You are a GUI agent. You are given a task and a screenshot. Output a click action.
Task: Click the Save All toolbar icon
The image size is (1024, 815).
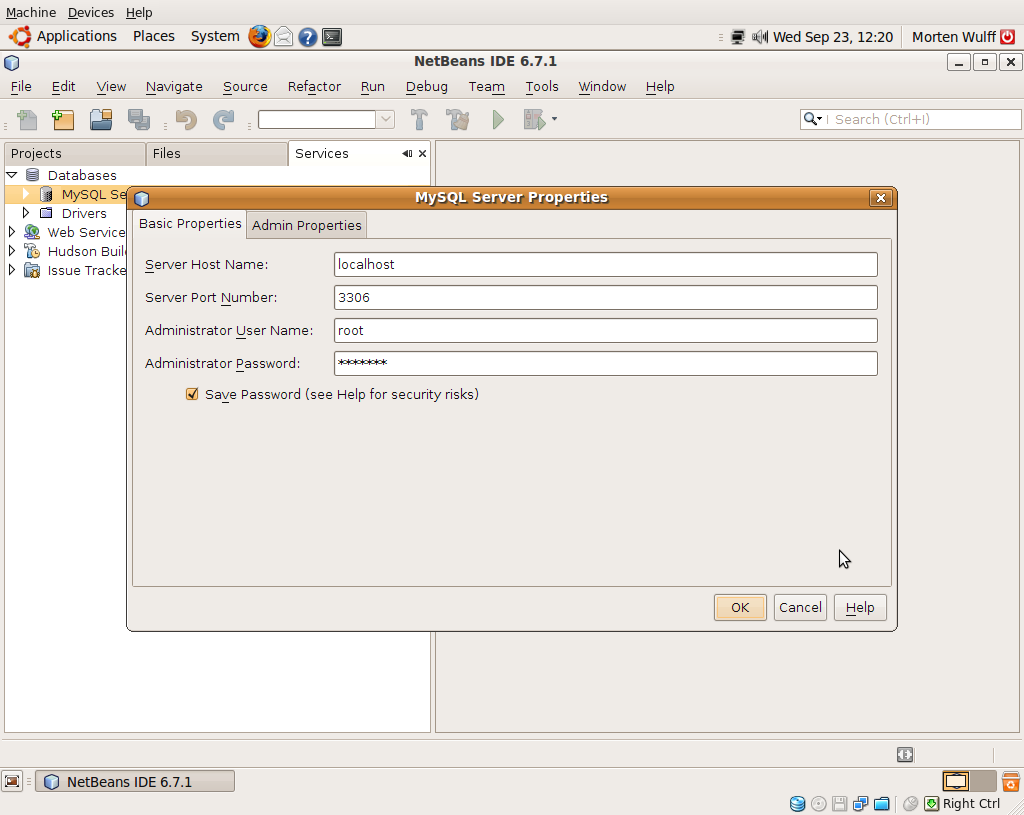138,120
